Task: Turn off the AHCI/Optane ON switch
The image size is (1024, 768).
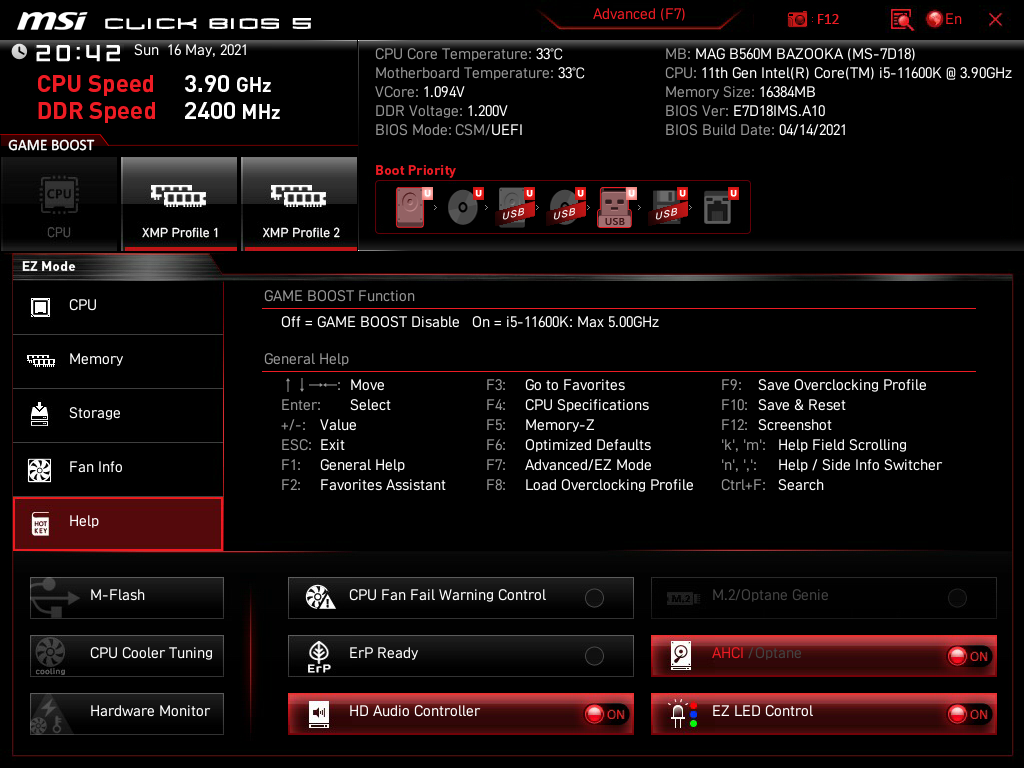Action: [969, 656]
